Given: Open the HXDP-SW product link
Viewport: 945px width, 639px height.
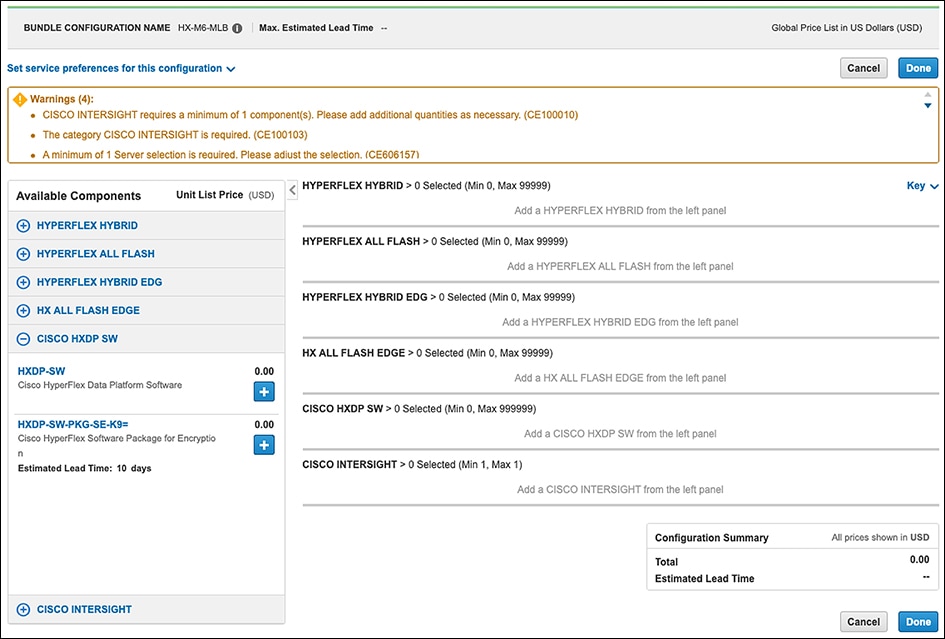Looking at the screenshot, I should coord(41,371).
